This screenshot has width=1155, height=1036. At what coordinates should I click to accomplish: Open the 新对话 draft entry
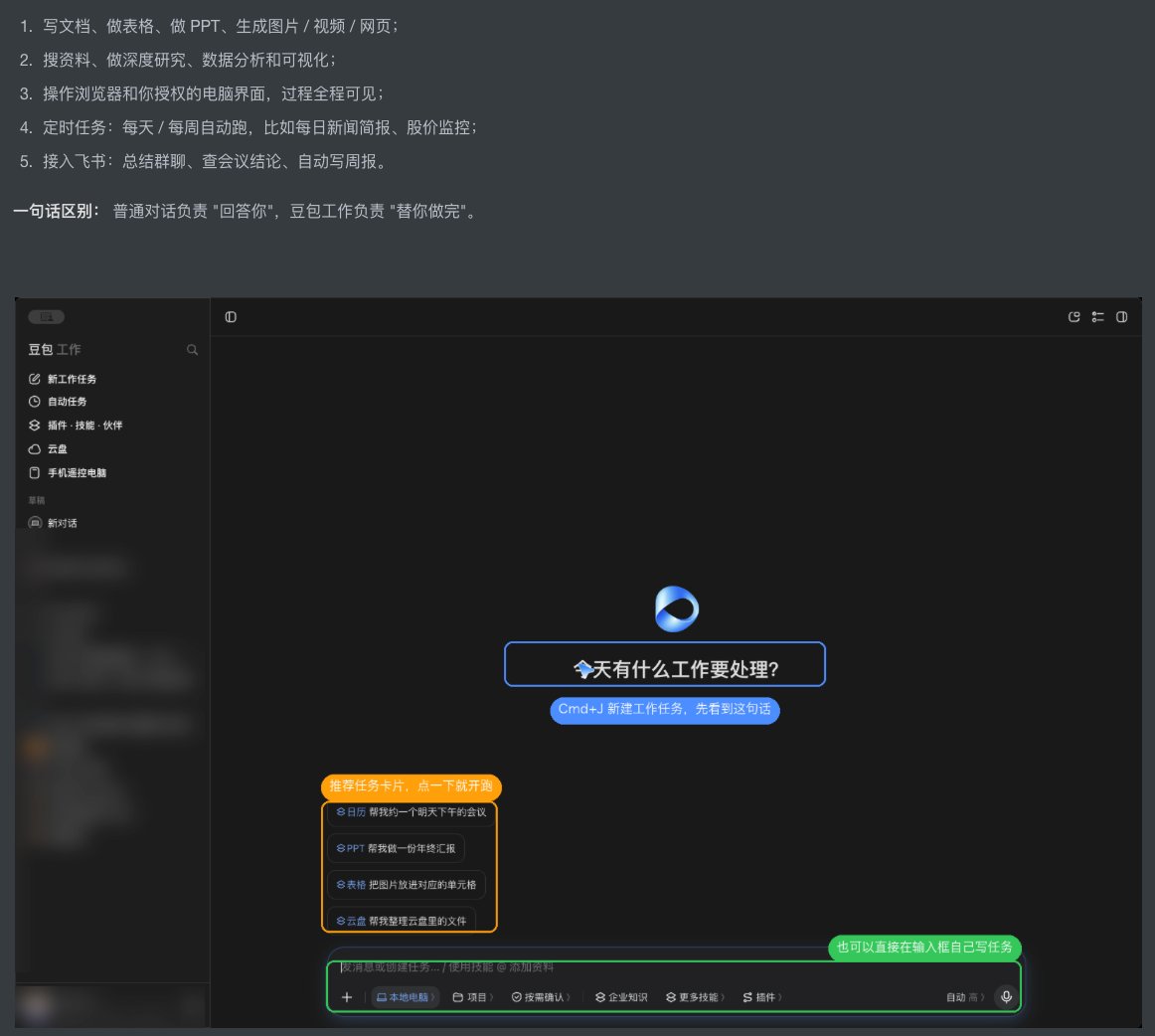(53, 523)
